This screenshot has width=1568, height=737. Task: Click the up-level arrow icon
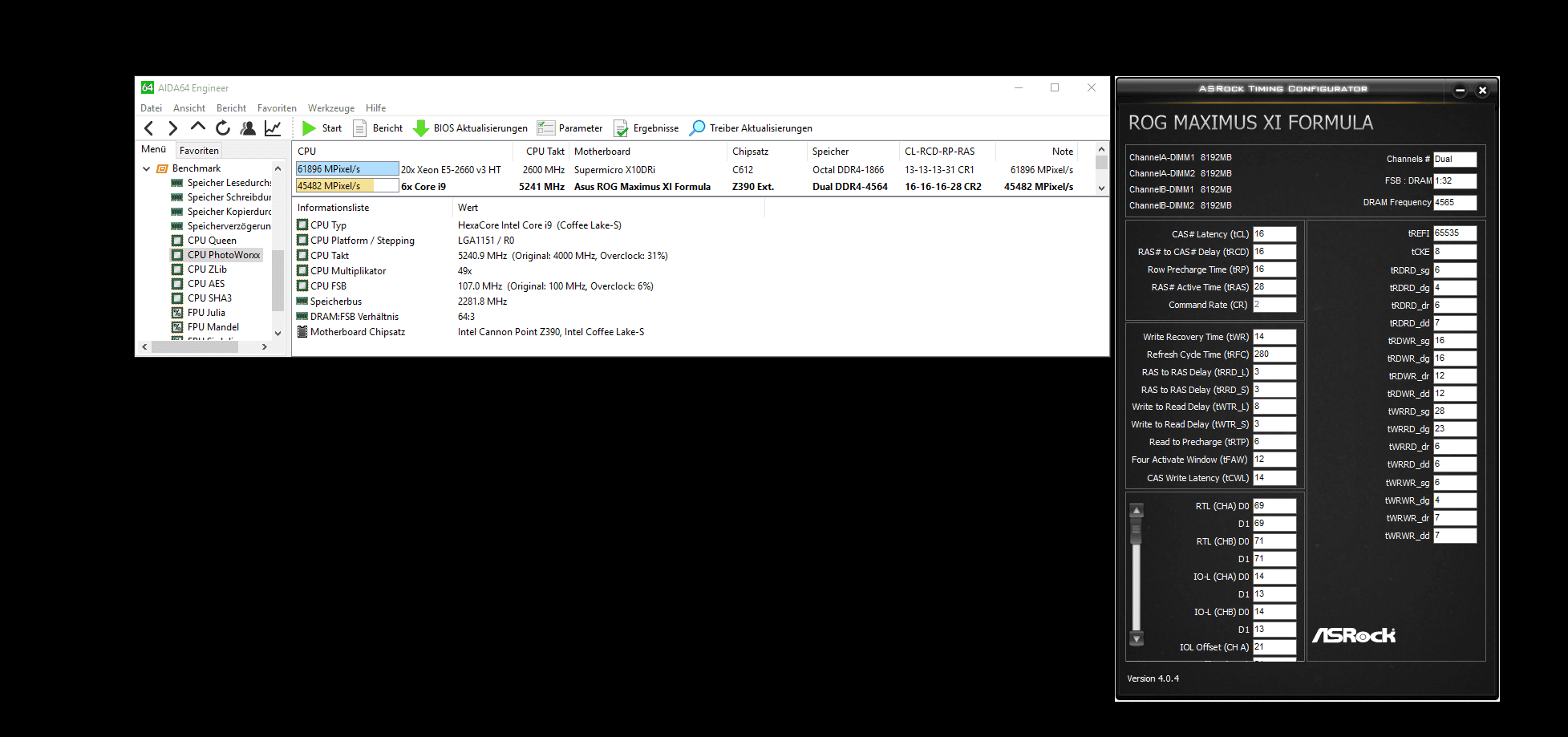(x=197, y=128)
